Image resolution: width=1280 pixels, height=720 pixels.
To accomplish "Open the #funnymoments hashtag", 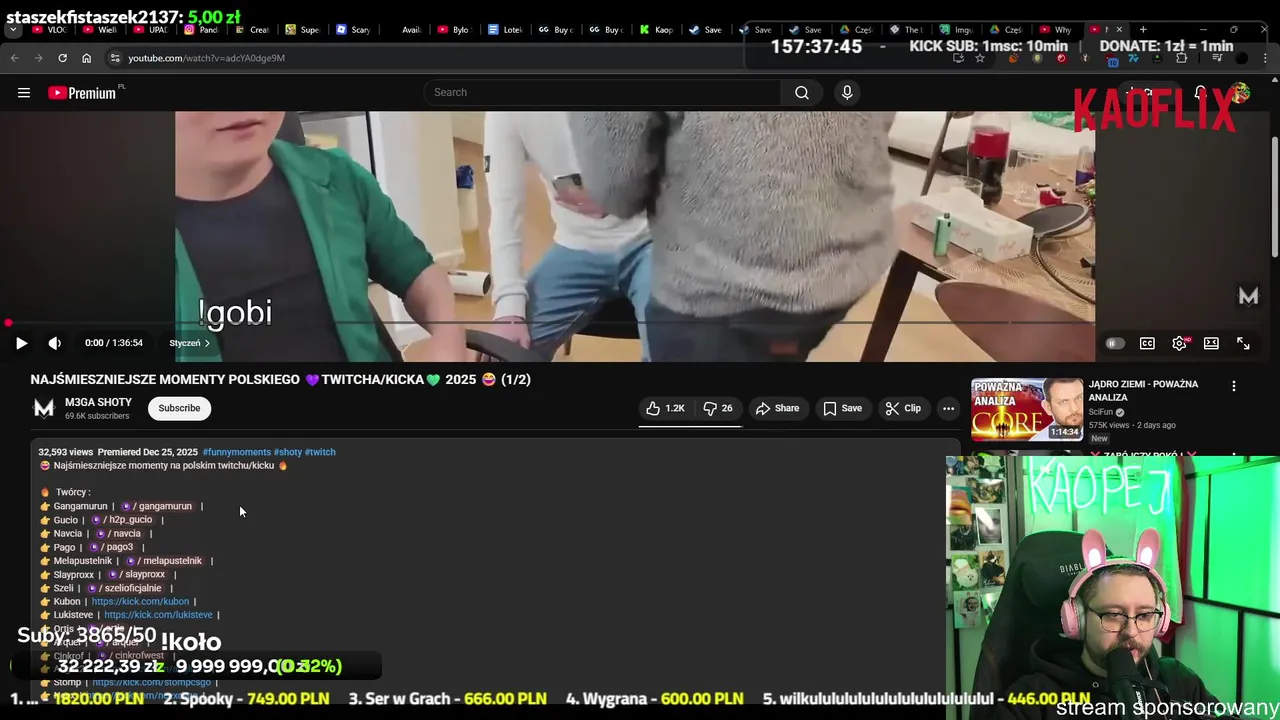I will 237,452.
